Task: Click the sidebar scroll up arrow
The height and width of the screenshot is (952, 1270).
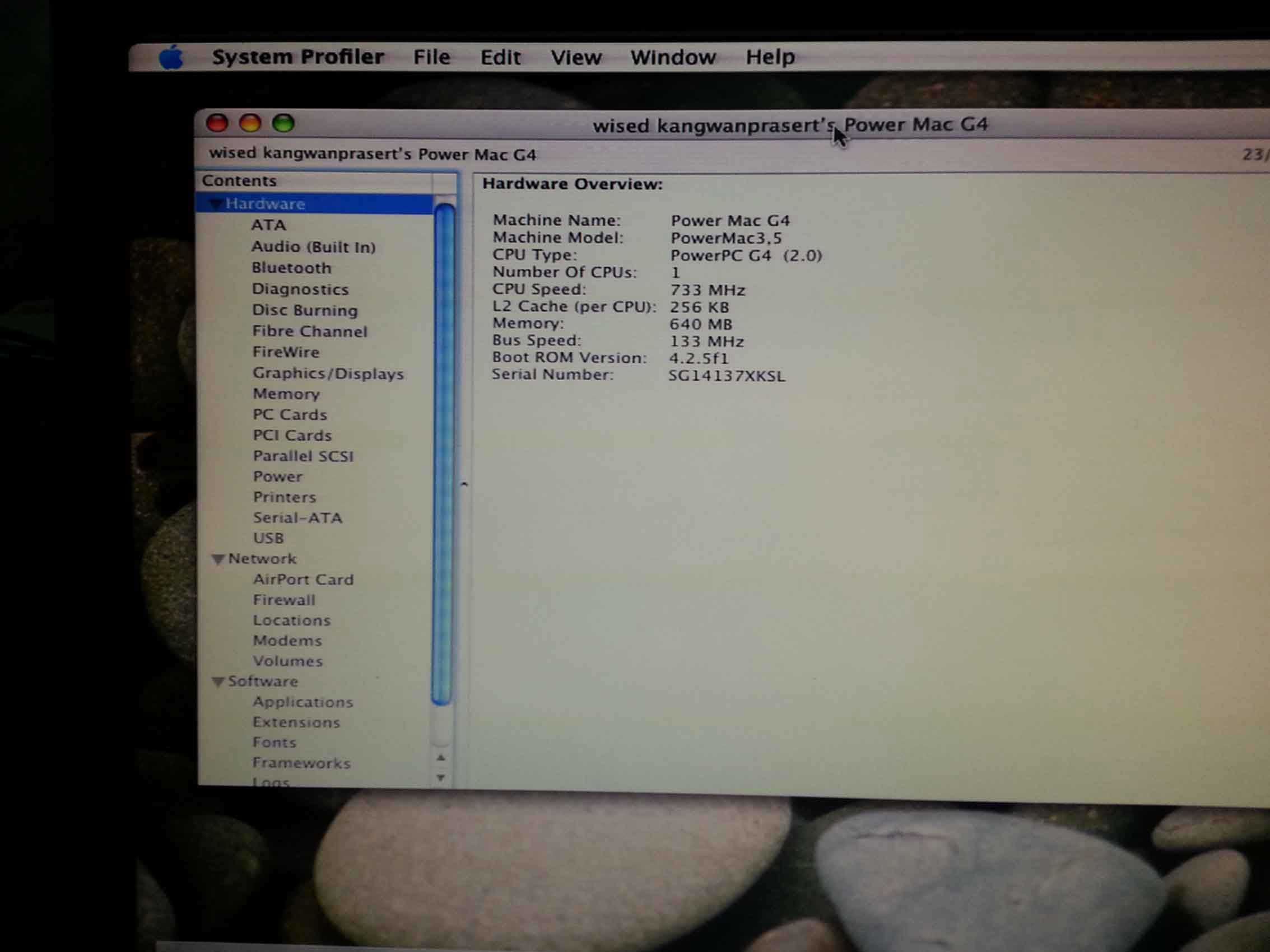Action: point(441,758)
